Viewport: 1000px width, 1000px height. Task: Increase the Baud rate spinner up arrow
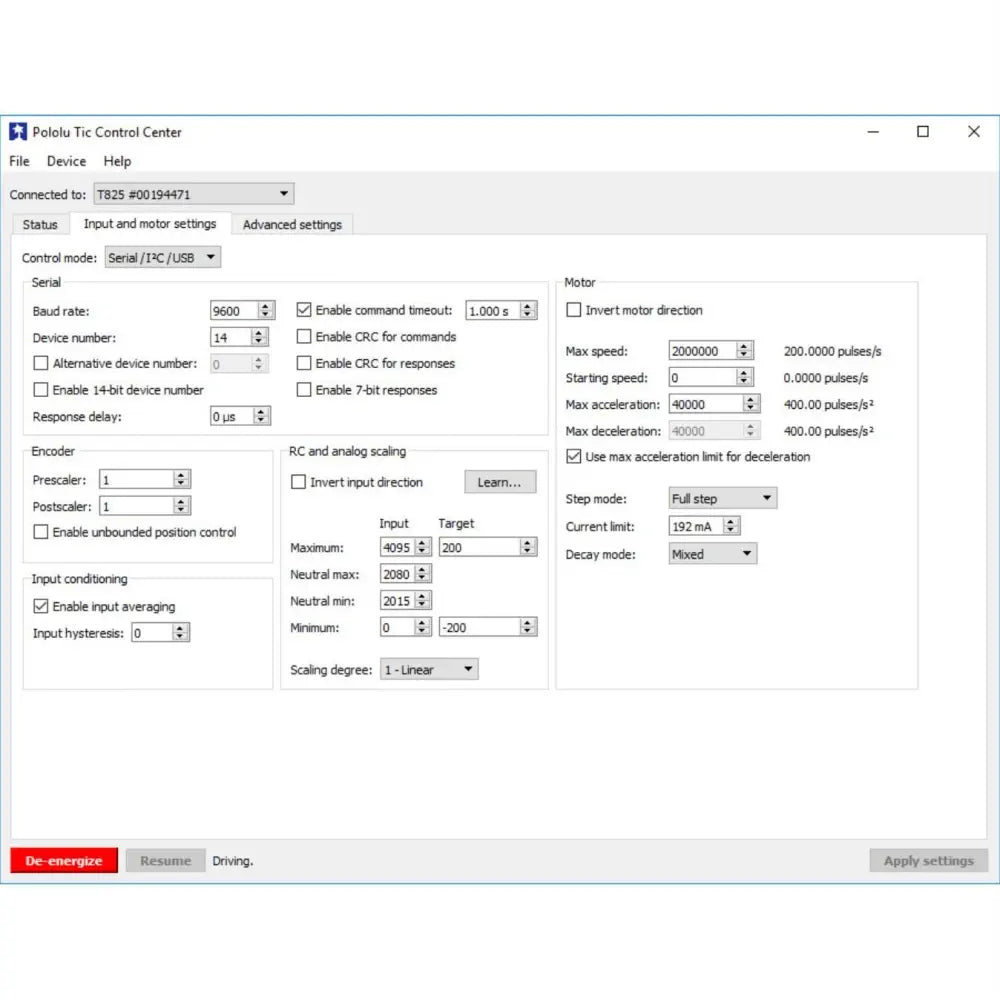pyautogui.click(x=266, y=307)
